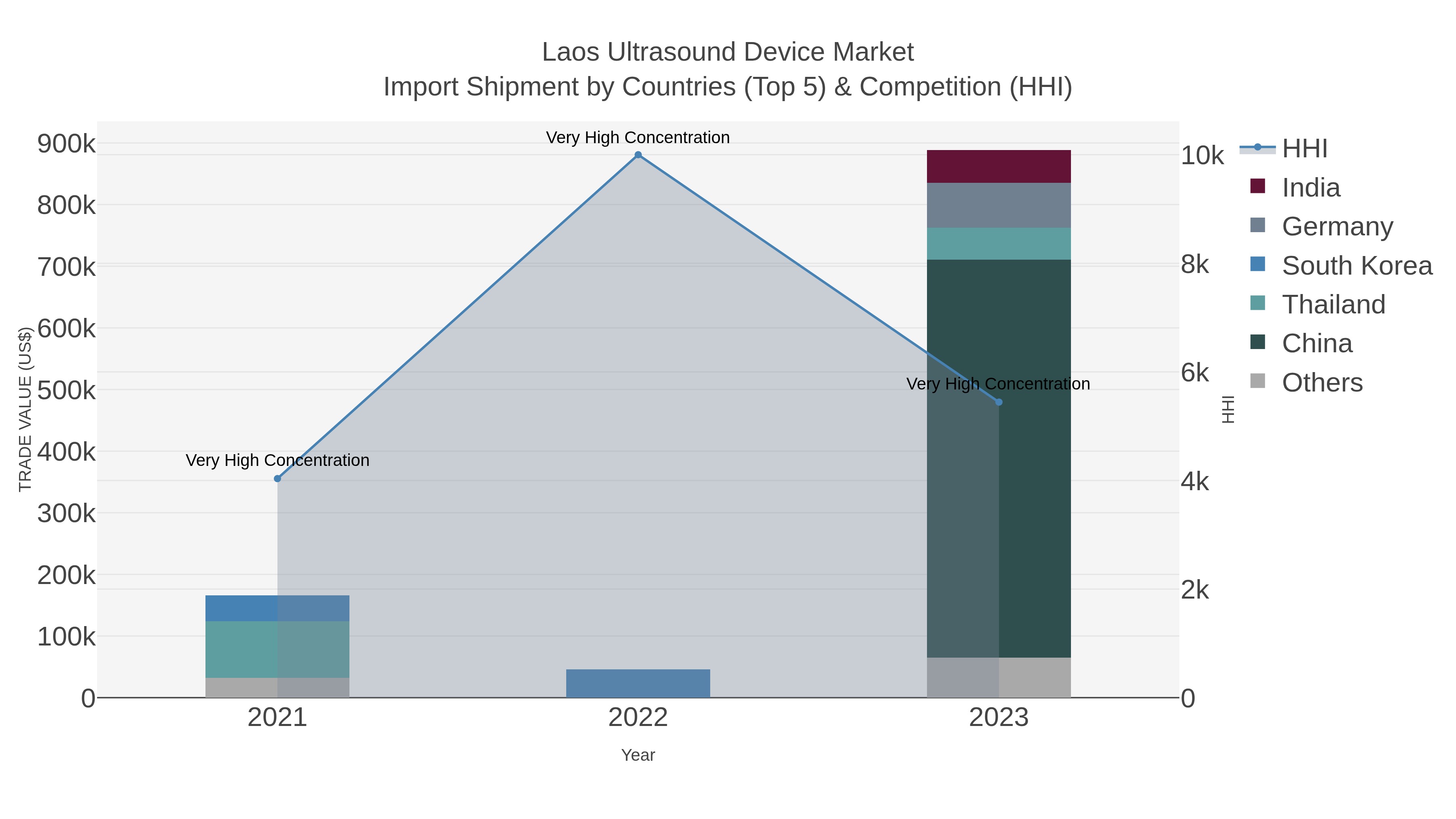The width and height of the screenshot is (1456, 819).
Task: Click the South Korea segment of 2021 bar
Action: [277, 609]
